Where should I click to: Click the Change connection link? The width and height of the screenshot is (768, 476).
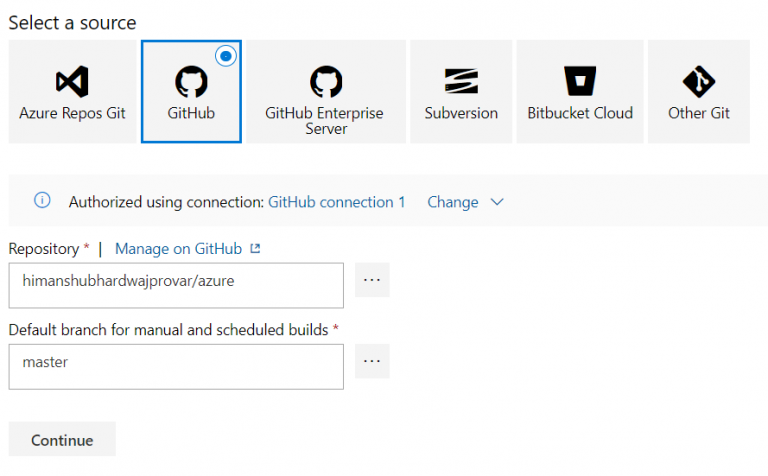(453, 202)
